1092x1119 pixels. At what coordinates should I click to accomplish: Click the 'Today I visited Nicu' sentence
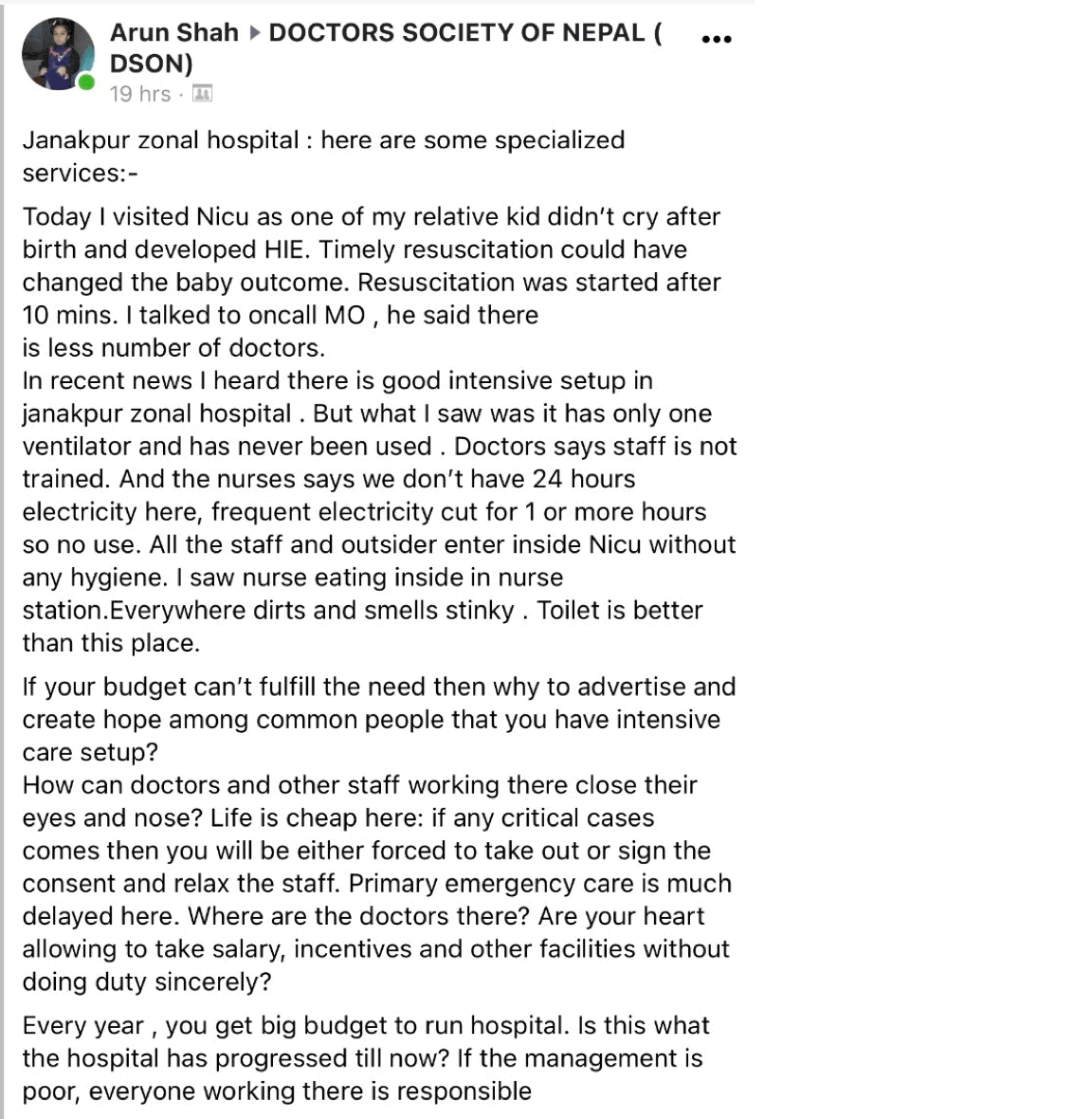click(x=371, y=216)
